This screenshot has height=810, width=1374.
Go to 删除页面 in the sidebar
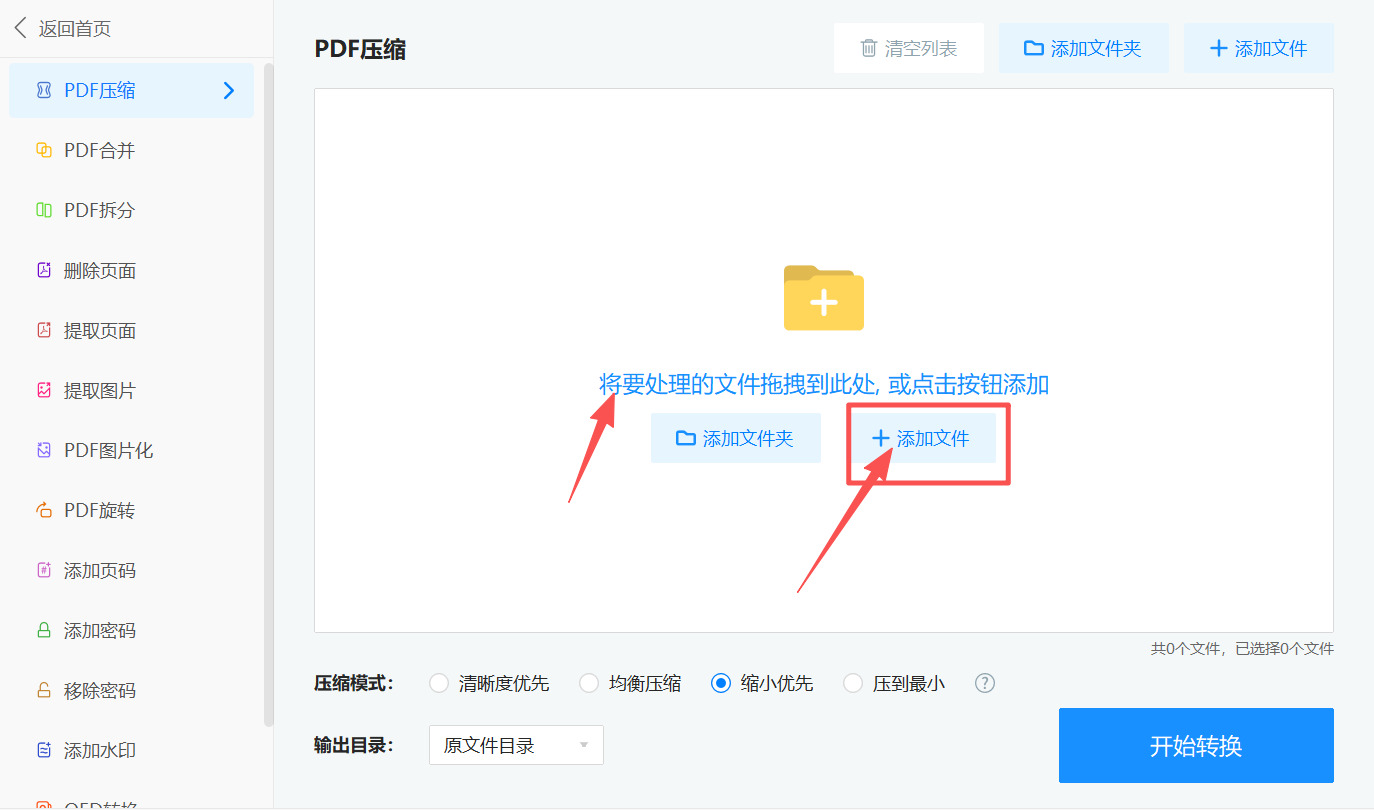pyautogui.click(x=131, y=270)
